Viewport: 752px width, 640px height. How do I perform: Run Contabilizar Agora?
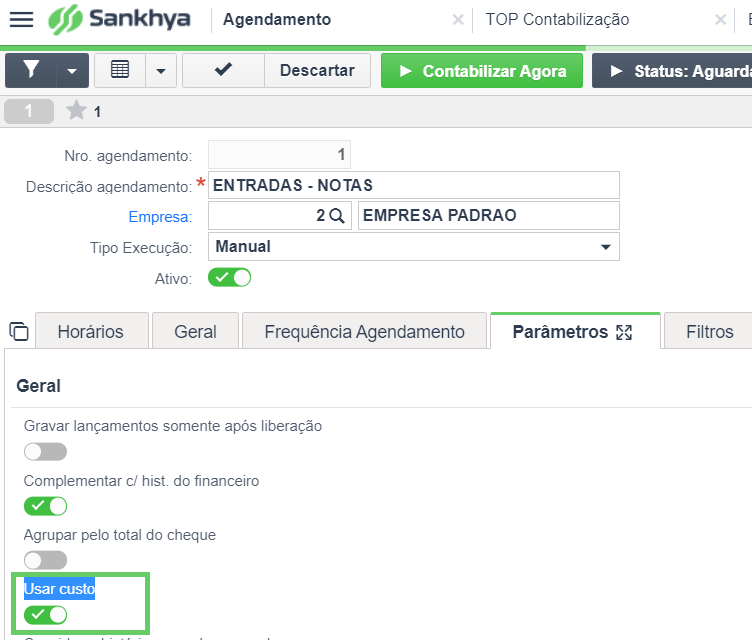point(482,71)
